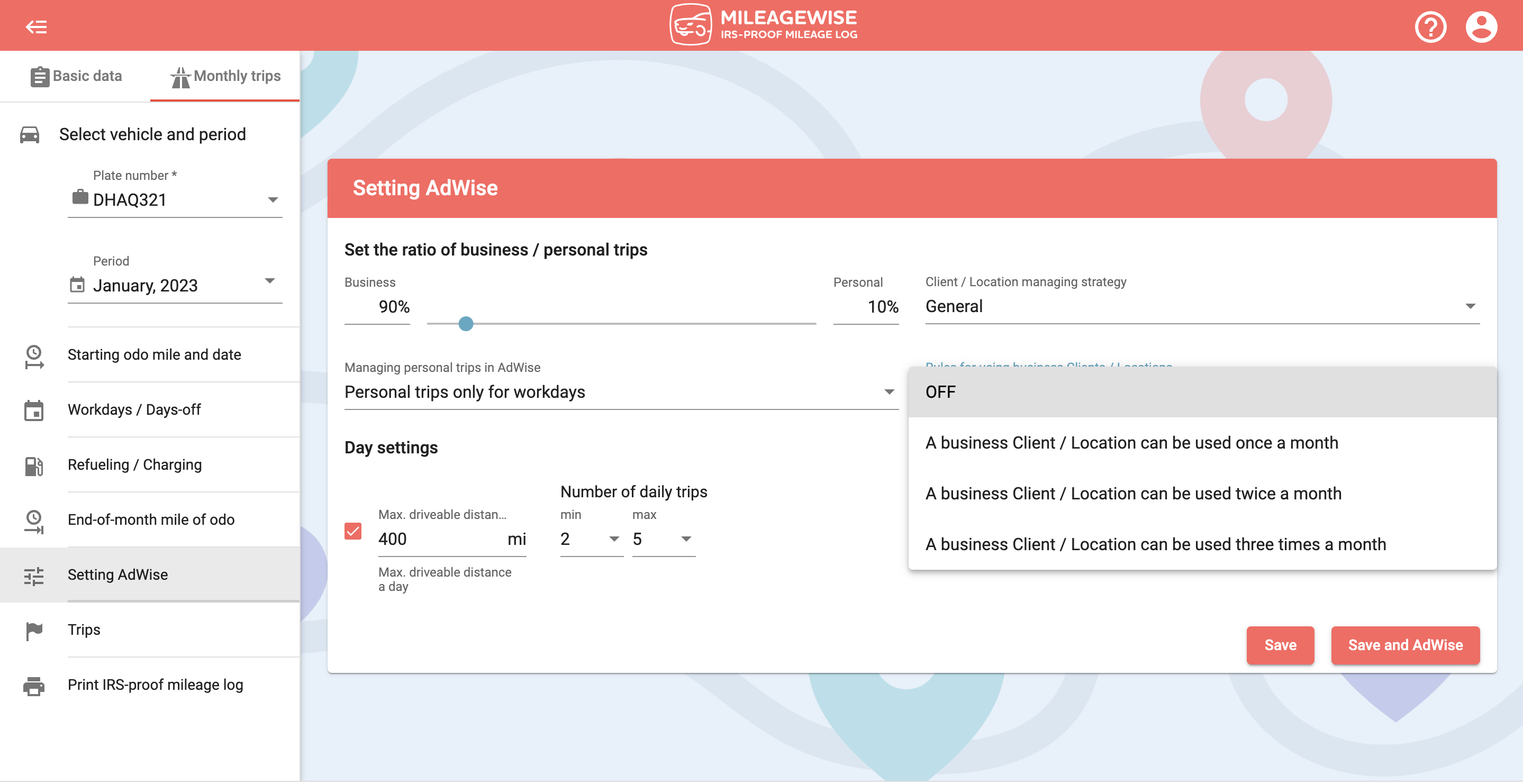Expand Client / Location managing strategy dropdown

(1202, 306)
